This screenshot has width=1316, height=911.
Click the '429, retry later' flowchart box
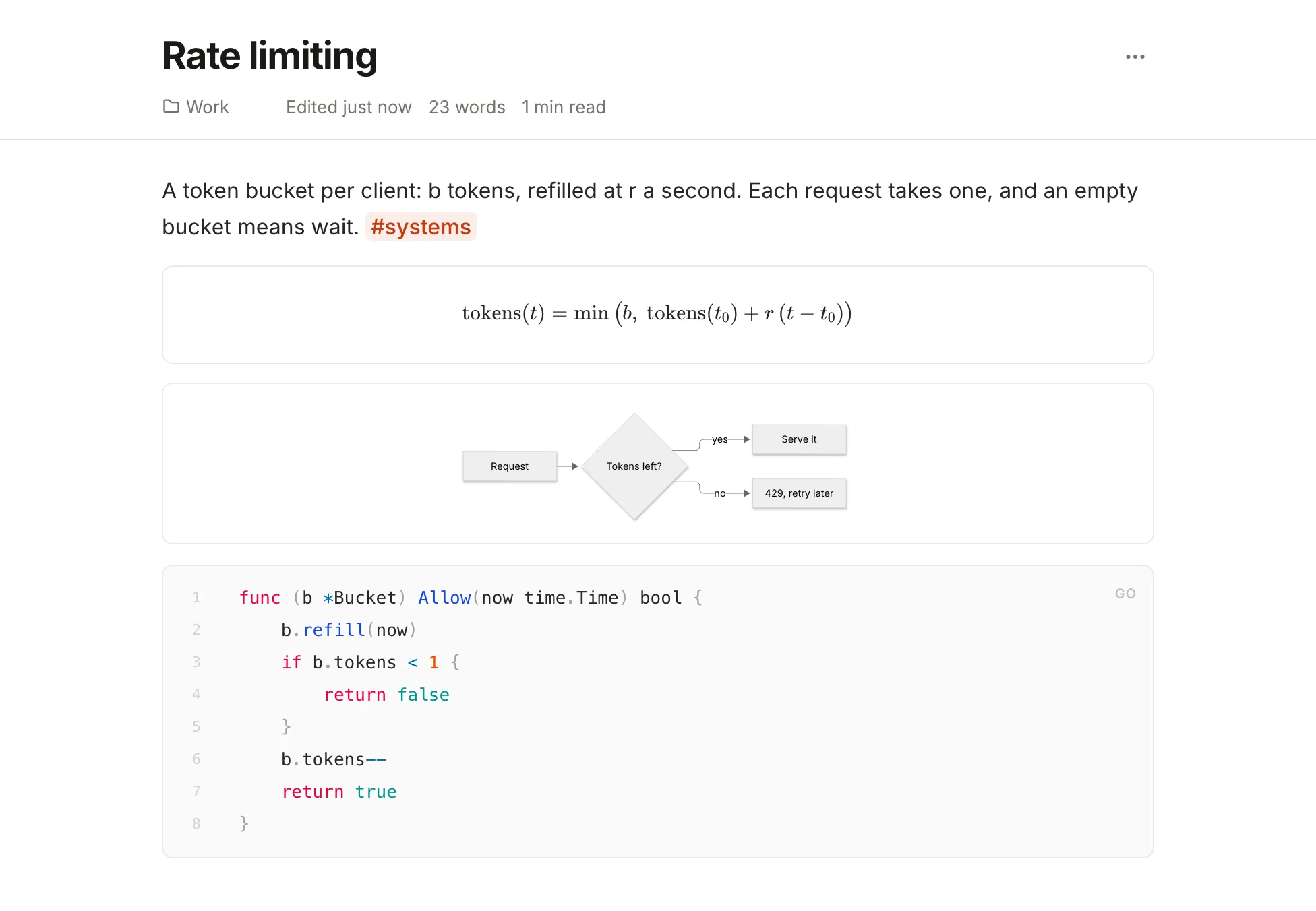(799, 493)
